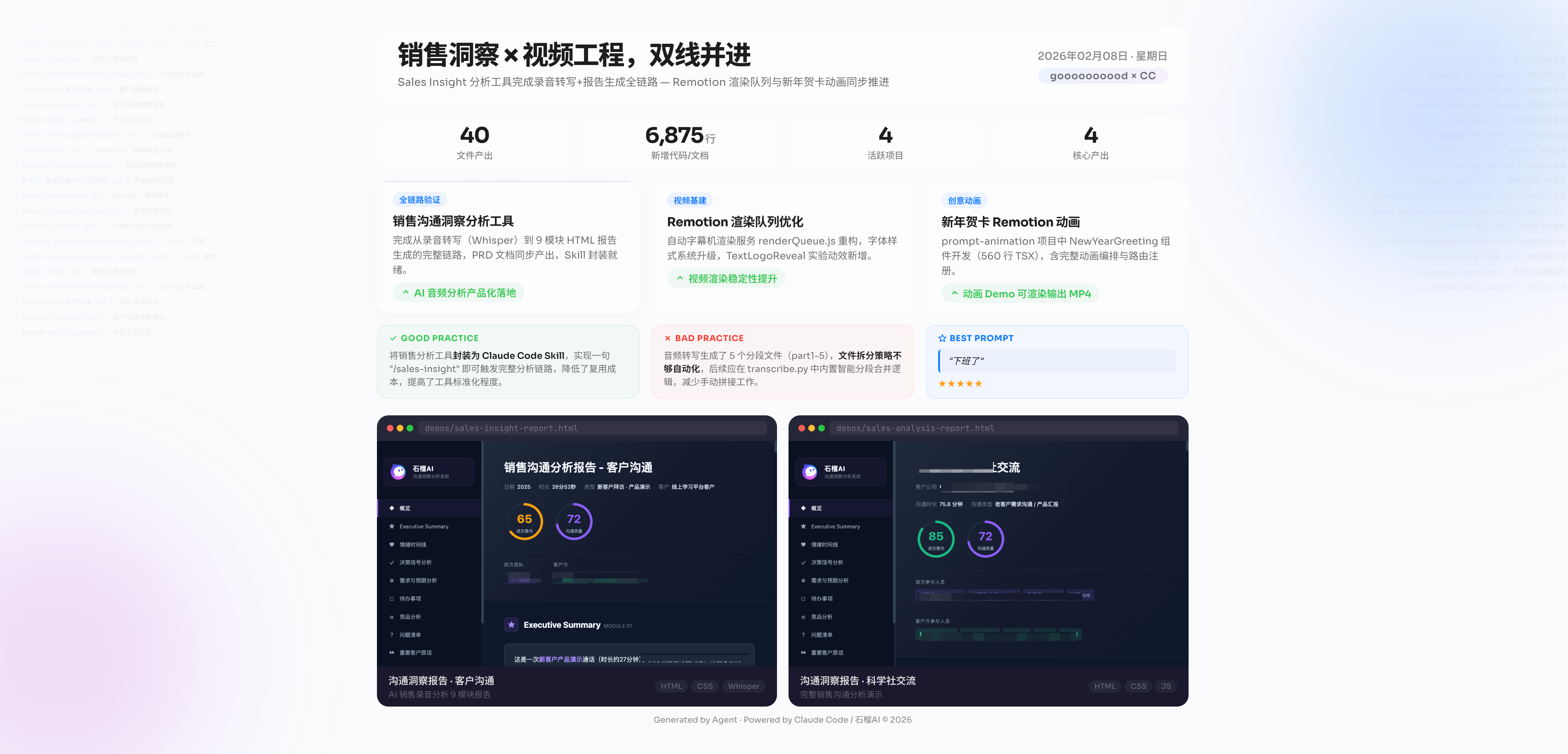Click the green check icon by GOOD PRACTICE
The width and height of the screenshot is (1568, 754).
pos(393,338)
